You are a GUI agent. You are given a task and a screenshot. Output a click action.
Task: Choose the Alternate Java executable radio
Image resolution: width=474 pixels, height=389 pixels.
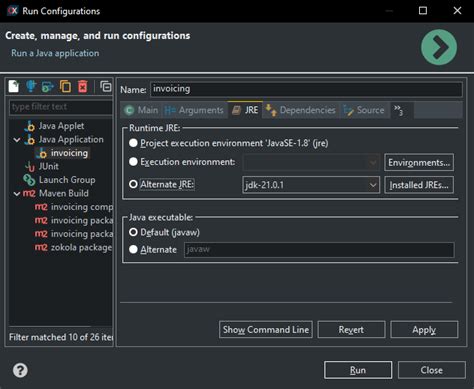pyautogui.click(x=133, y=249)
